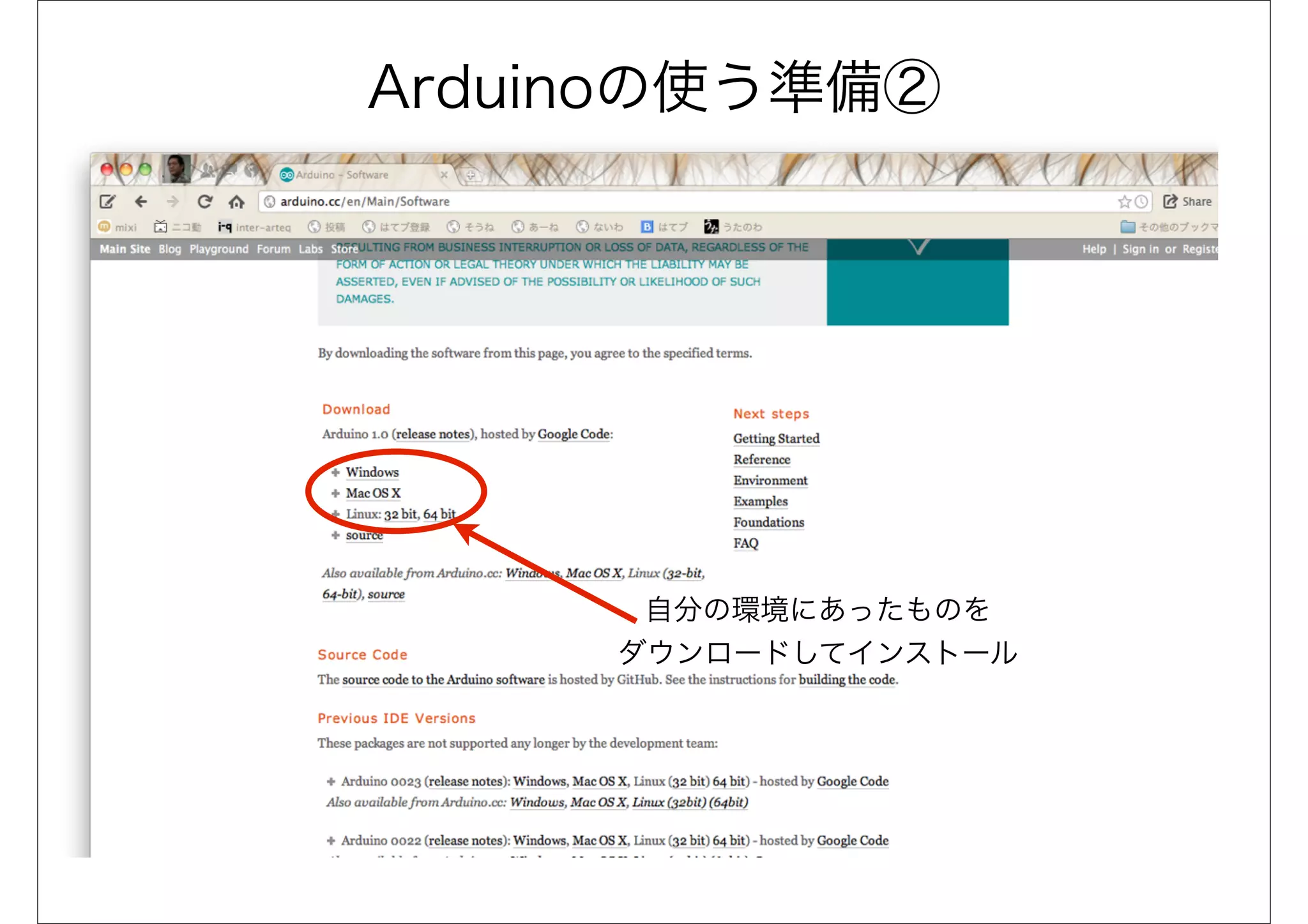Go to the browser home page icon
This screenshot has height=924, width=1308.
(x=236, y=202)
